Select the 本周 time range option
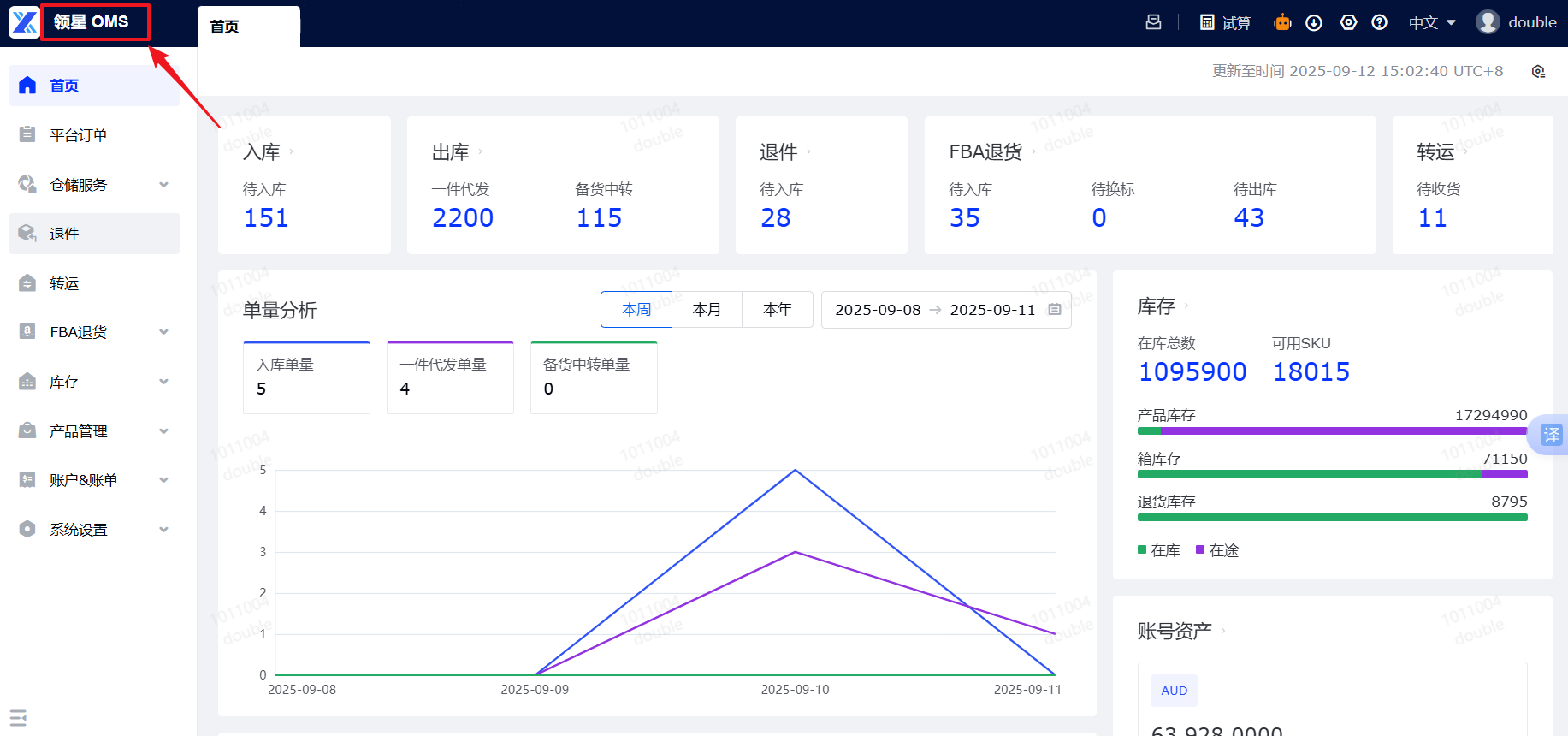The height and width of the screenshot is (736, 1568). (636, 309)
